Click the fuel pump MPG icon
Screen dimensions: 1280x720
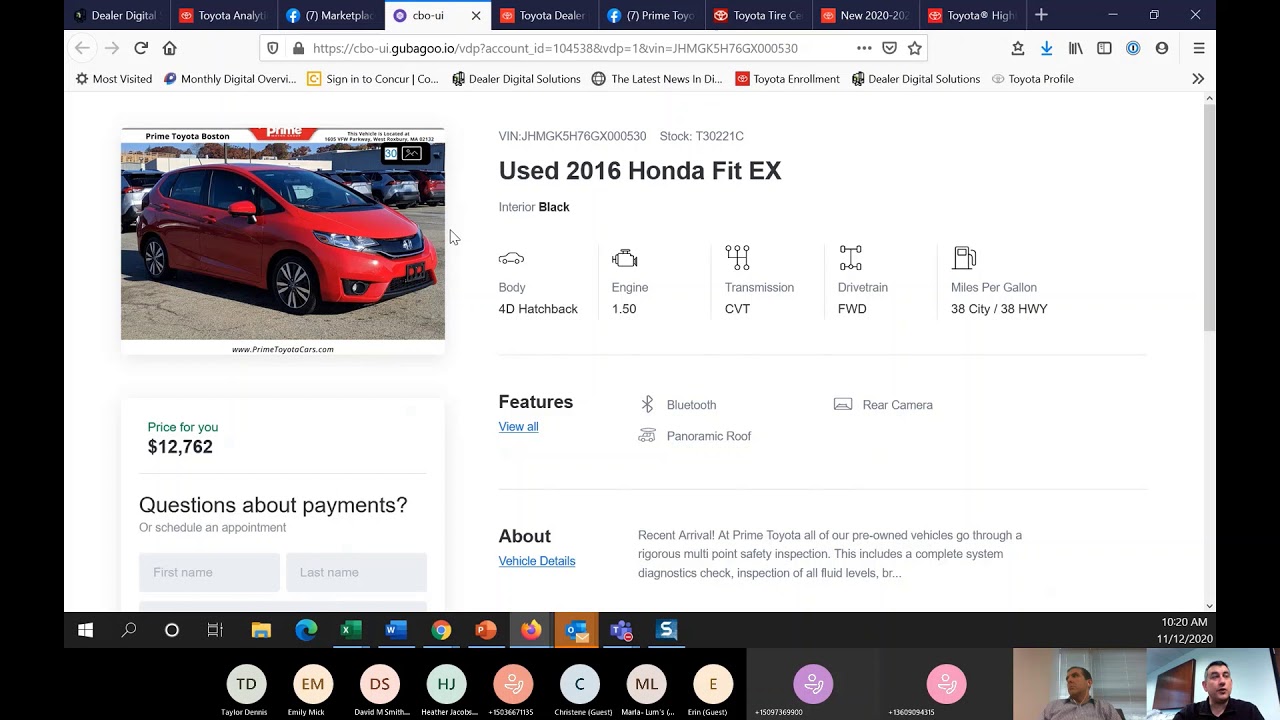[964, 258]
